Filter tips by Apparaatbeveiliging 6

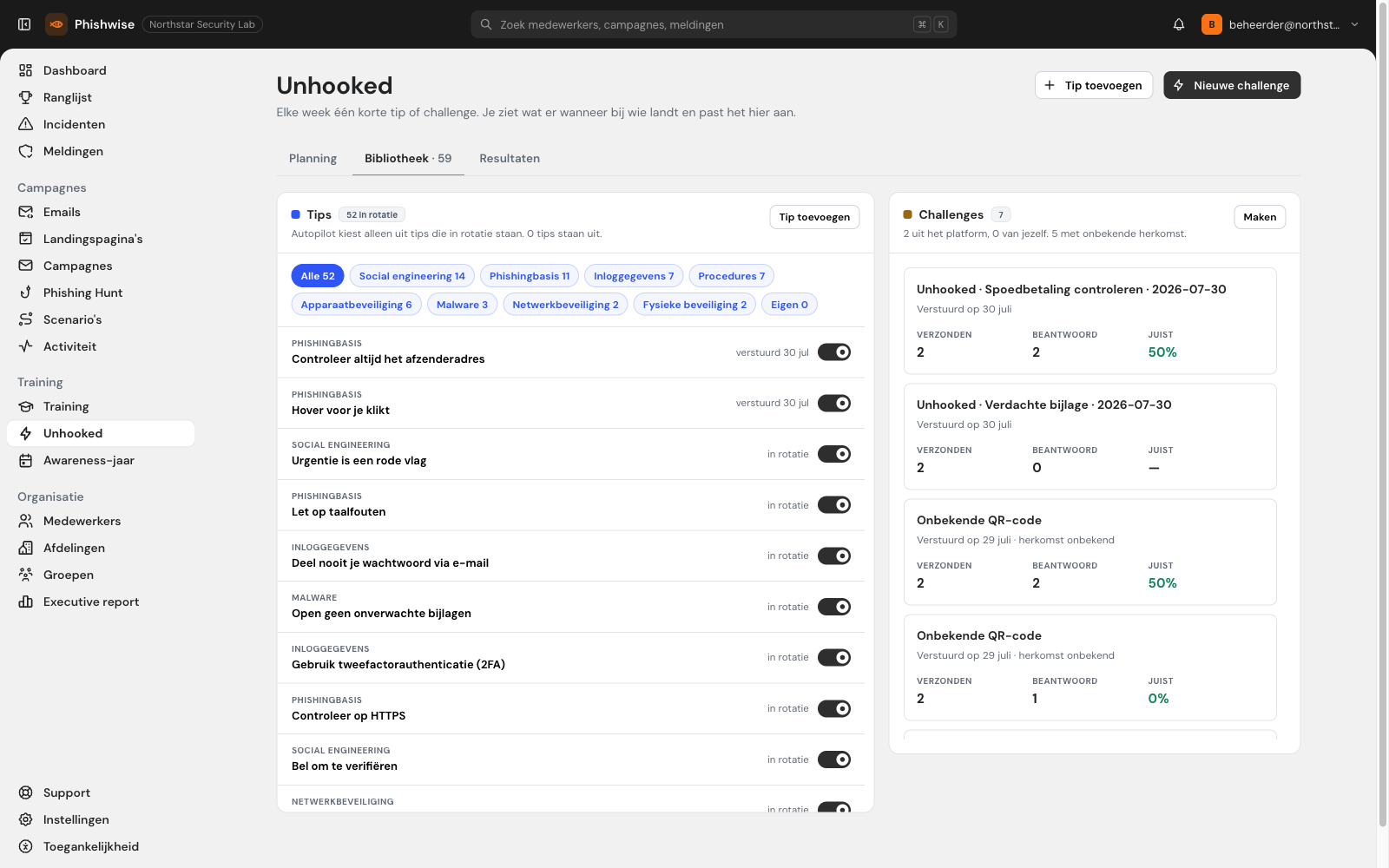357,305
